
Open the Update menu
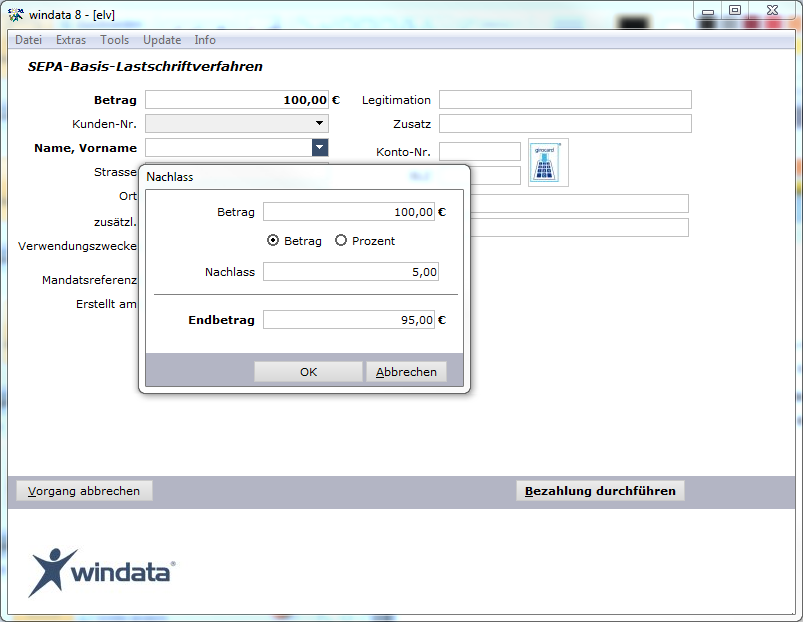tap(162, 40)
